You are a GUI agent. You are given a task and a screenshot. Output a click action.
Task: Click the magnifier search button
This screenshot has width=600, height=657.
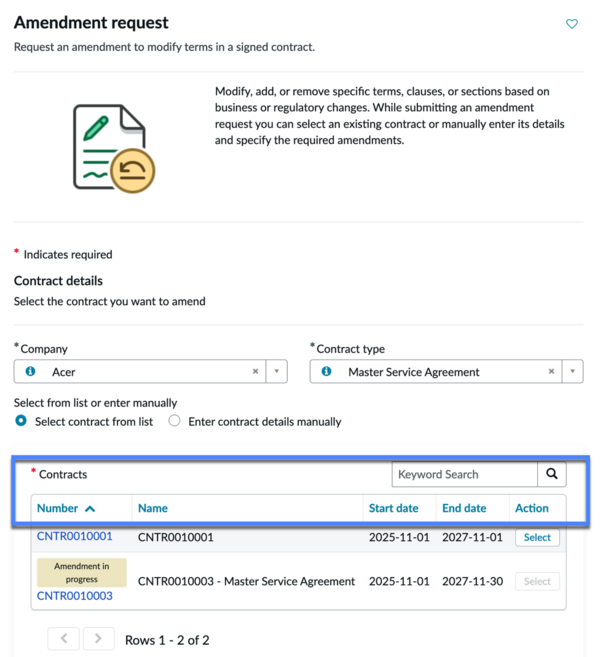(x=552, y=474)
